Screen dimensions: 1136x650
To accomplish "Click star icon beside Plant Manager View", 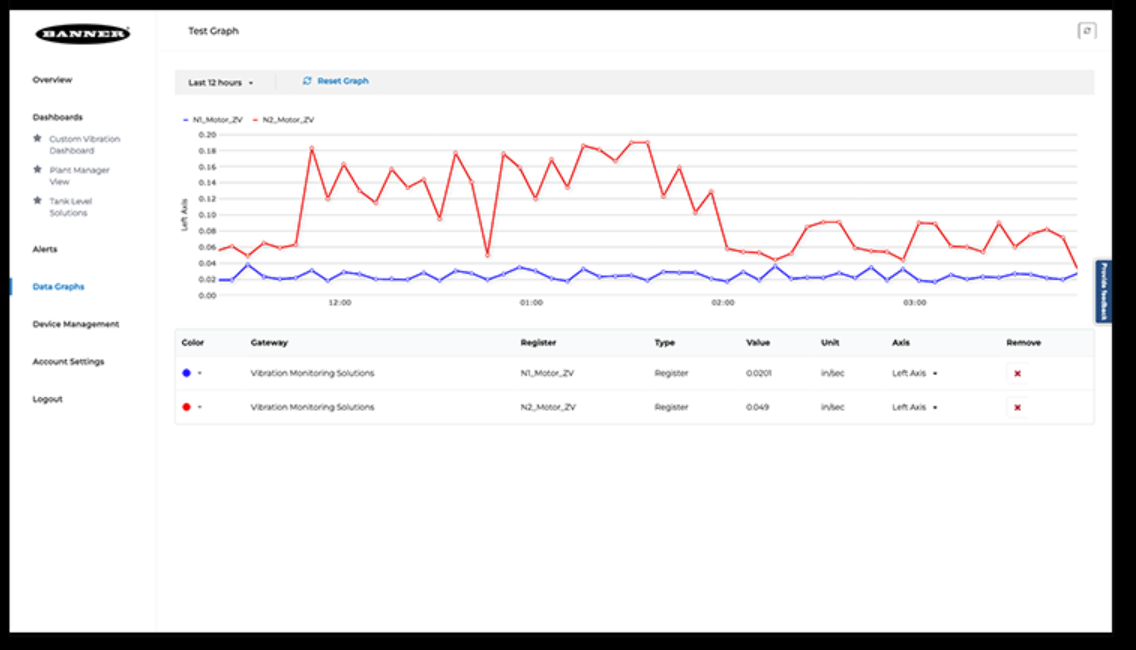I will (x=38, y=170).
